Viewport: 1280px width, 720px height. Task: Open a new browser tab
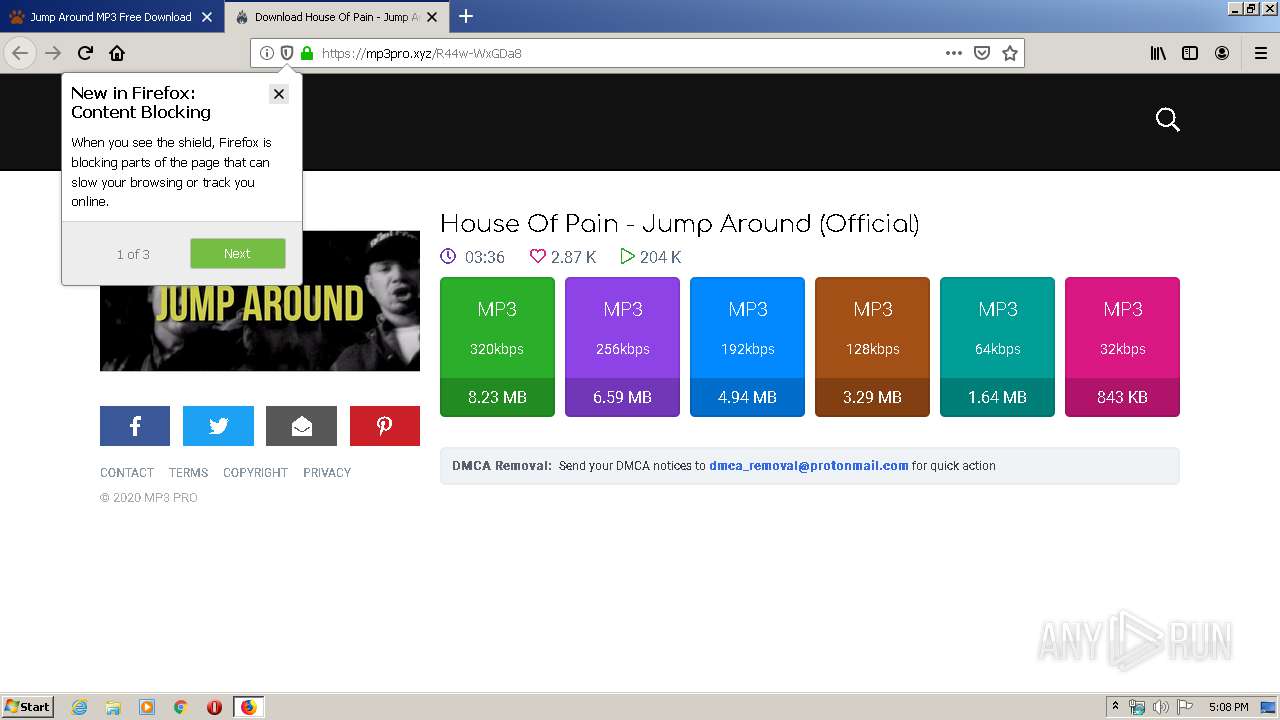pyautogui.click(x=466, y=16)
